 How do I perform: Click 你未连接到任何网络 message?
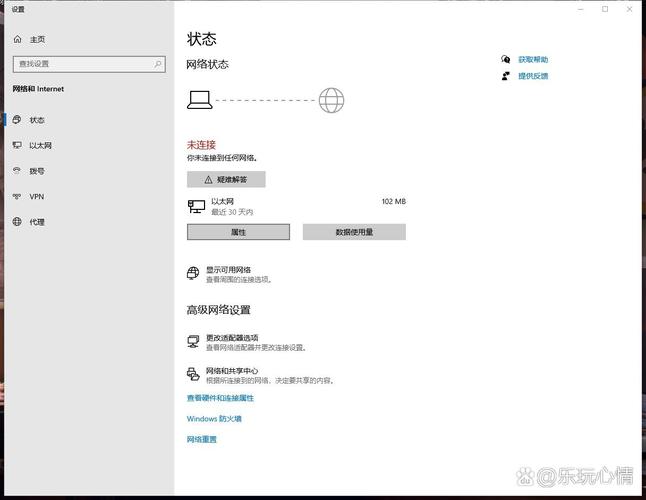222,158
